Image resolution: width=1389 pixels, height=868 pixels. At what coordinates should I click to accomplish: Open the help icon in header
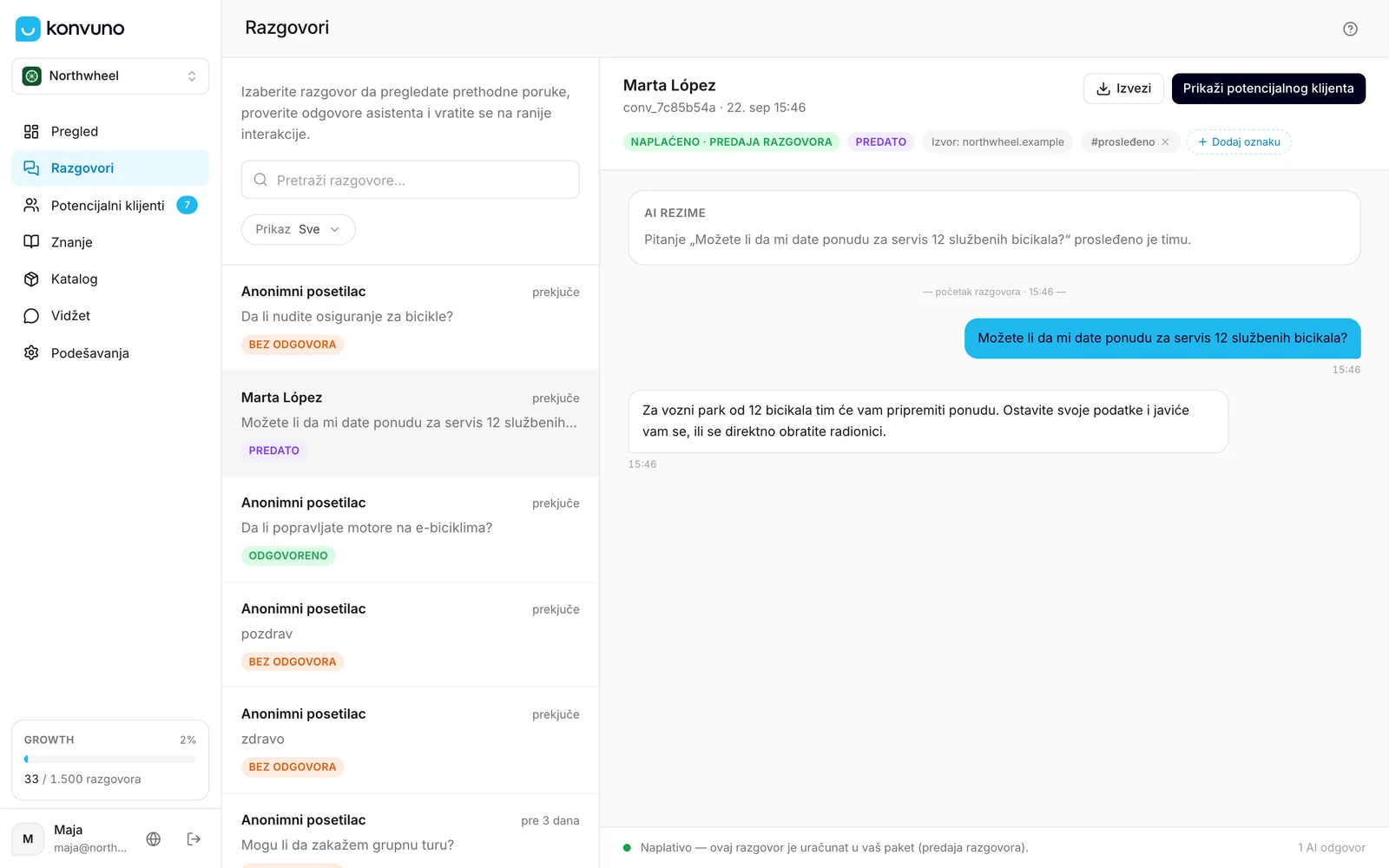(x=1350, y=29)
